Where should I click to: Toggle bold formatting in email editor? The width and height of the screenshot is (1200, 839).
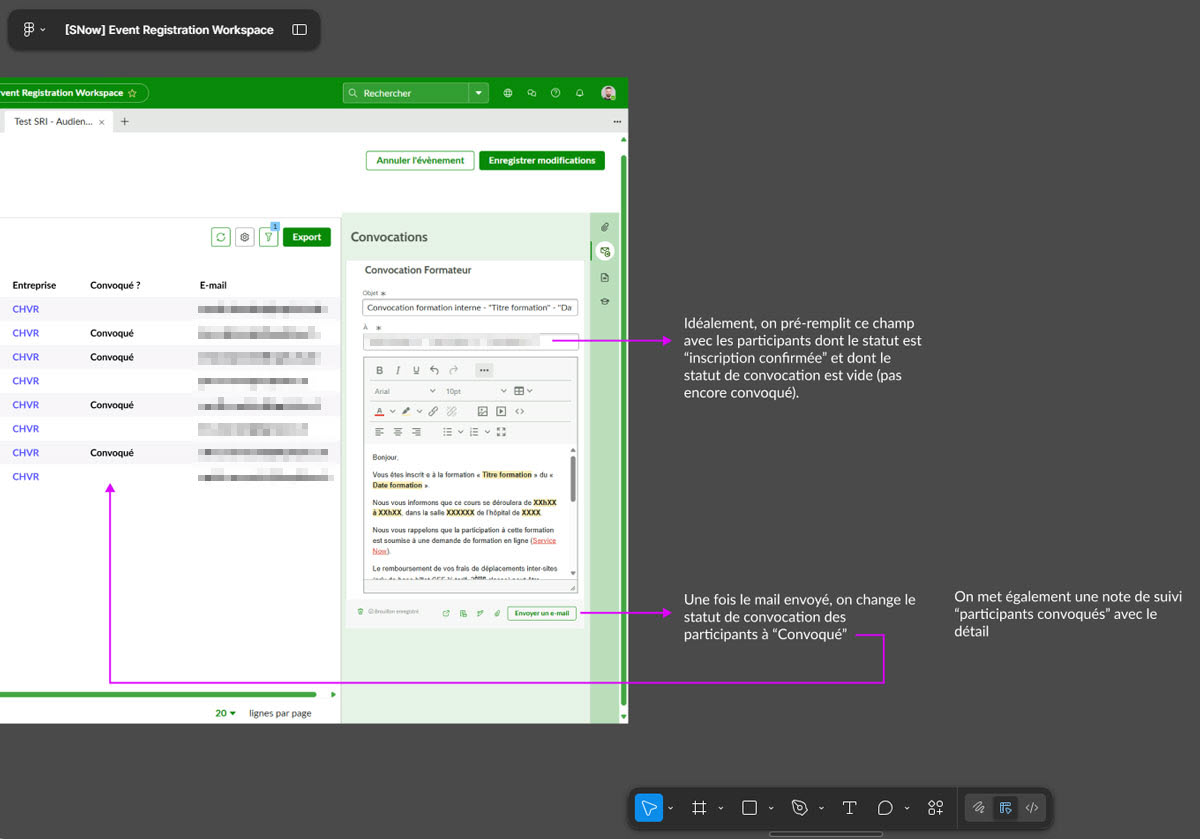tap(380, 370)
